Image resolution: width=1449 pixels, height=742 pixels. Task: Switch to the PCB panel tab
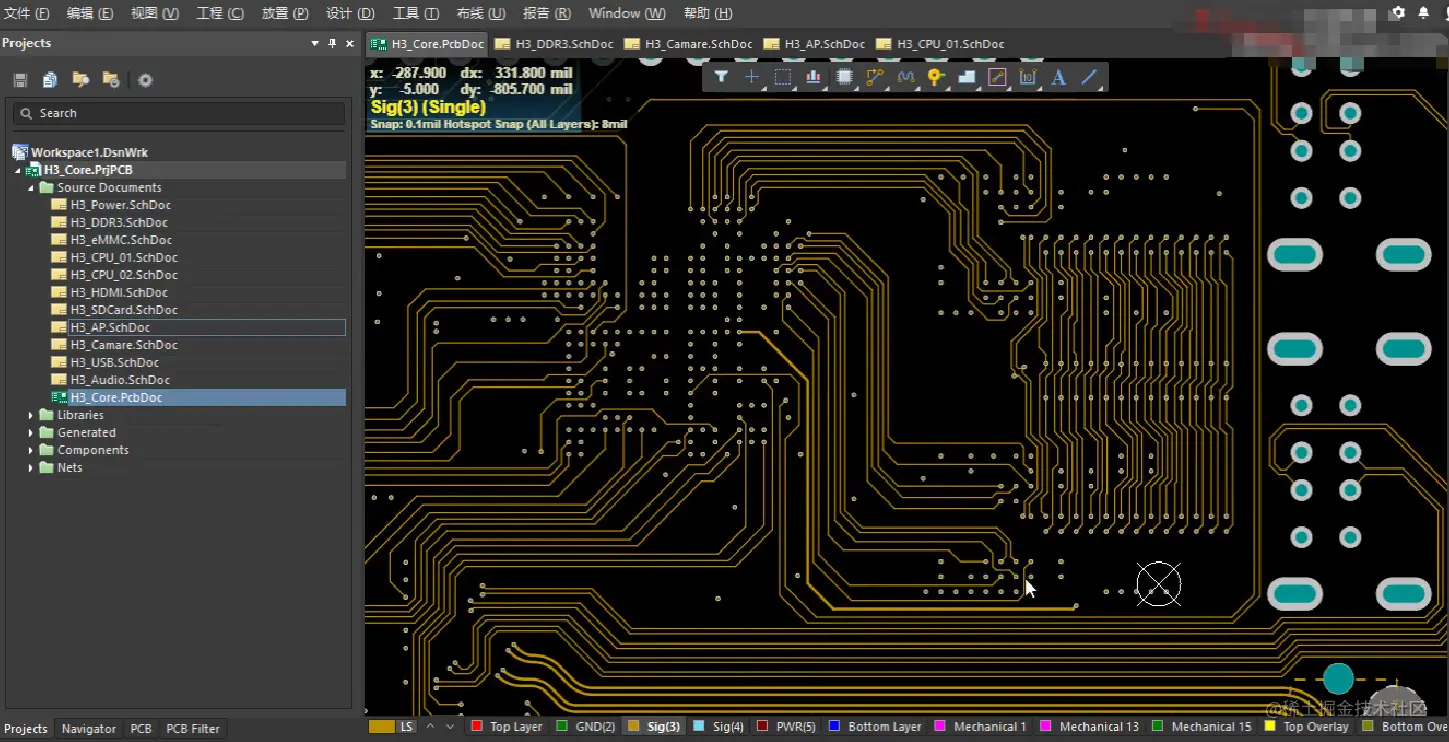point(141,729)
